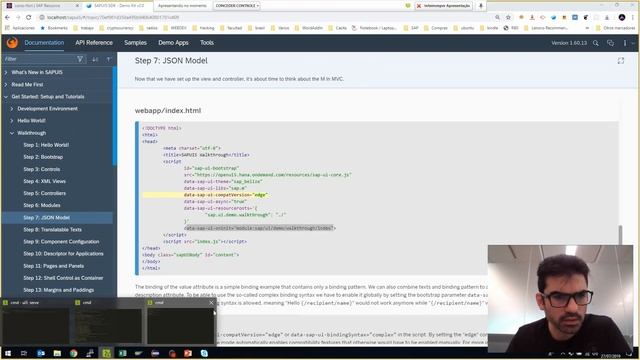Collapse the Walkthrough node
The width and height of the screenshot is (640, 360).
coord(11,133)
